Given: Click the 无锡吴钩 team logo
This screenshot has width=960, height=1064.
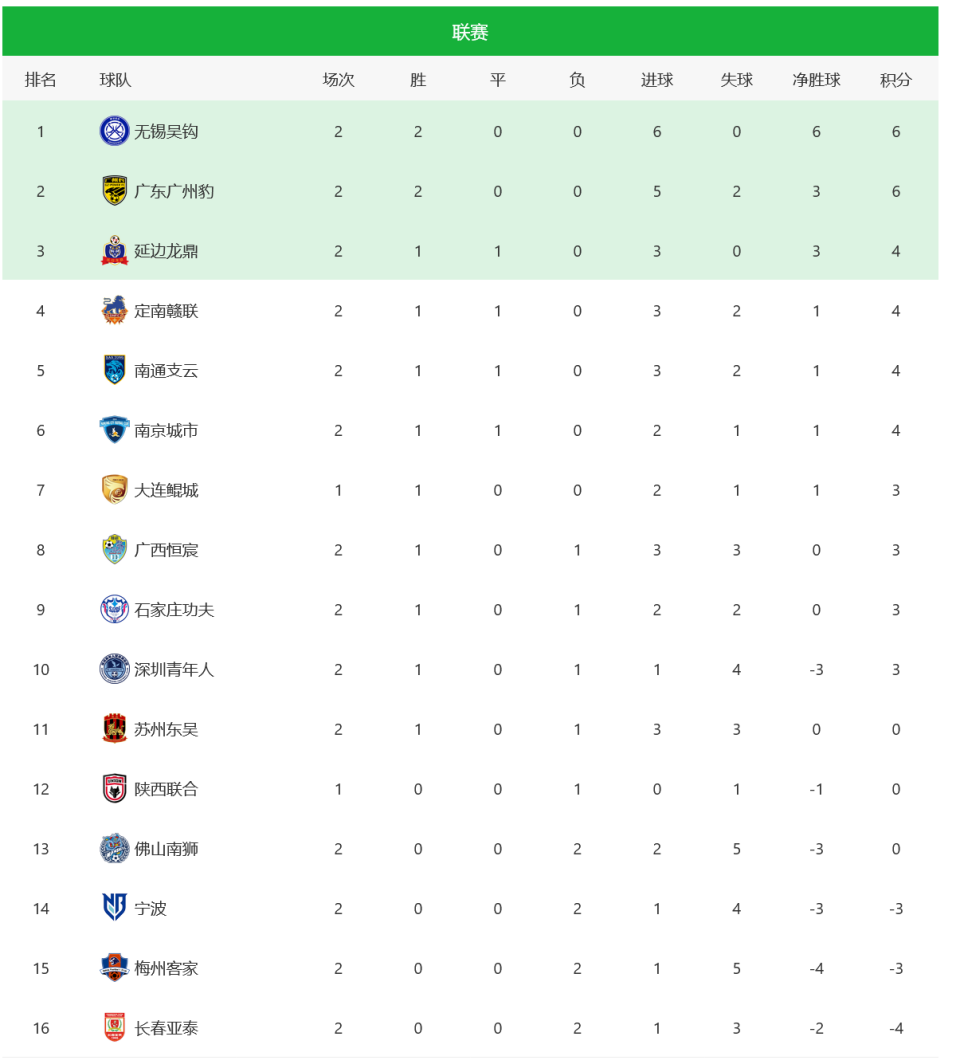Looking at the screenshot, I should click(115, 131).
